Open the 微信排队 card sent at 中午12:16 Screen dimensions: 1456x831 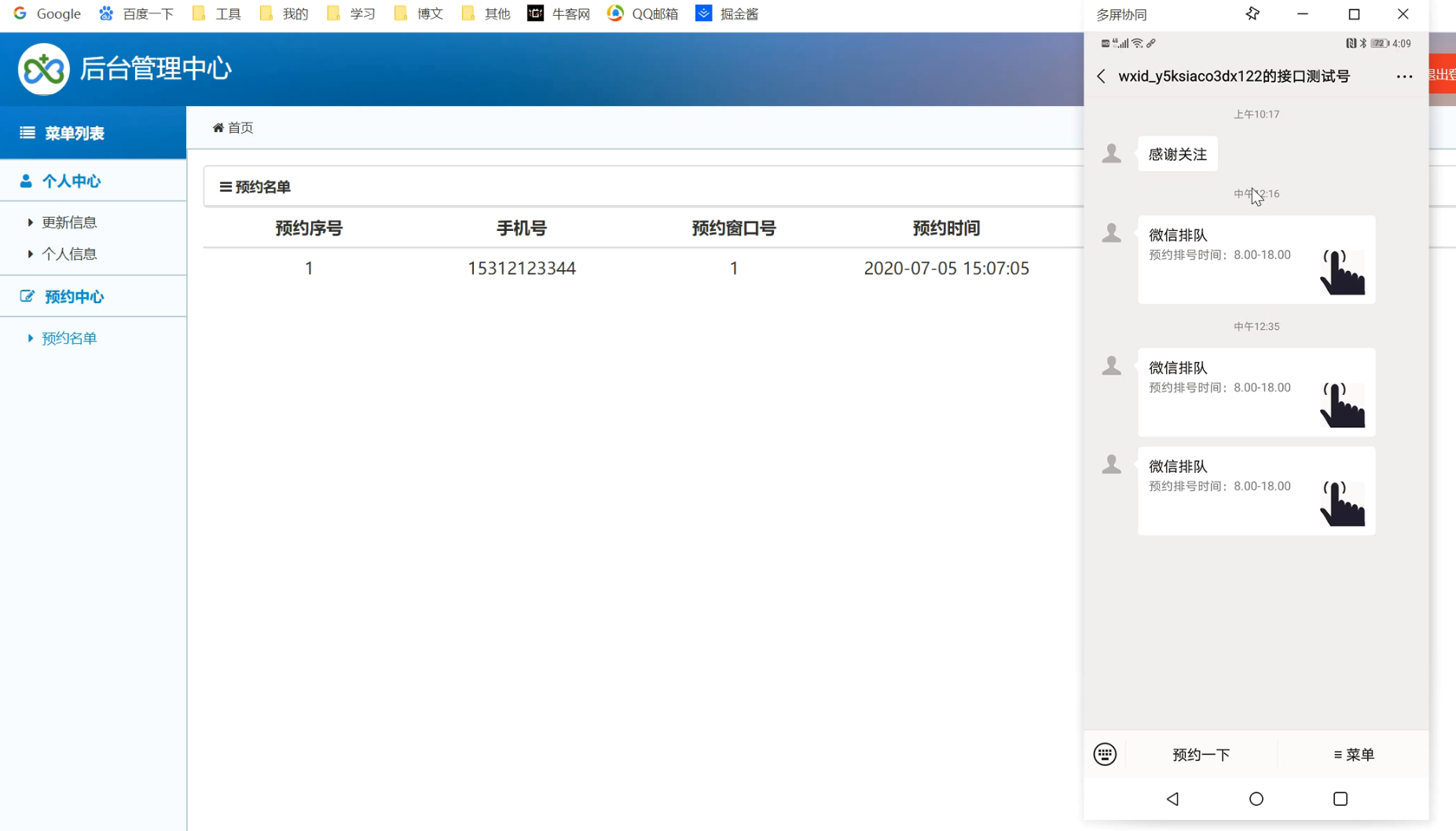click(x=1256, y=259)
